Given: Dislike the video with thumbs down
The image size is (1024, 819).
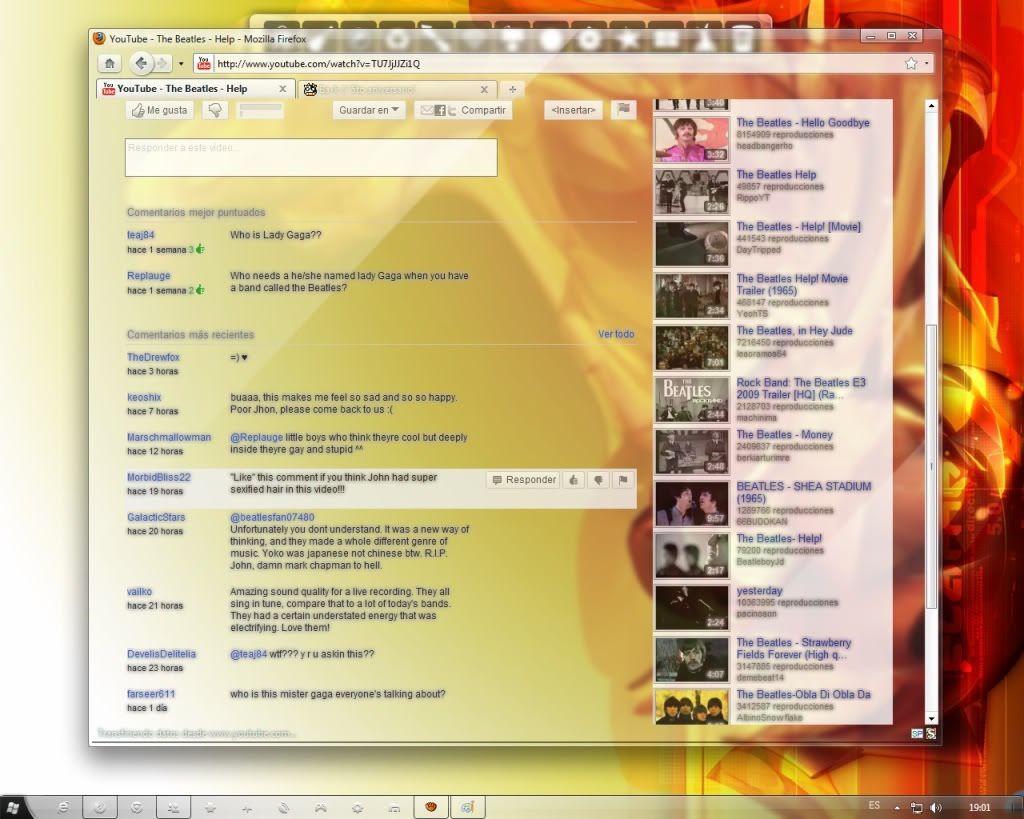Looking at the screenshot, I should pos(215,110).
